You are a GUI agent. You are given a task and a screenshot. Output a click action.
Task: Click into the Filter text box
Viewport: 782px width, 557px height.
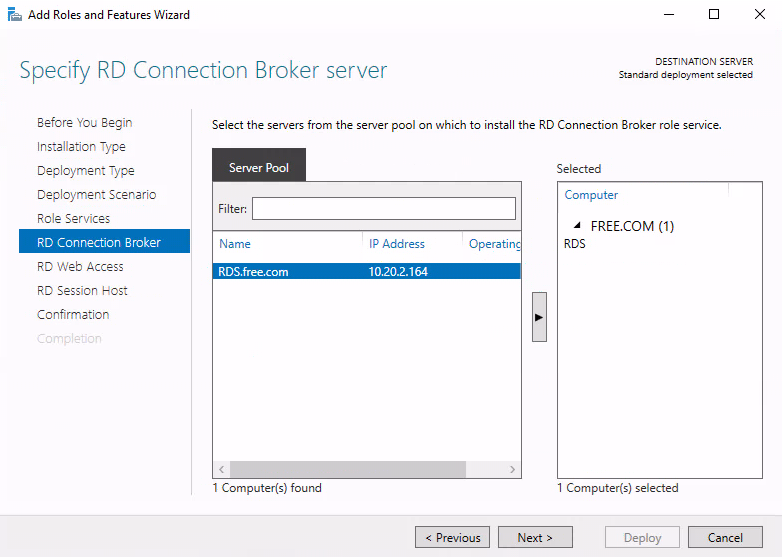[x=384, y=208]
